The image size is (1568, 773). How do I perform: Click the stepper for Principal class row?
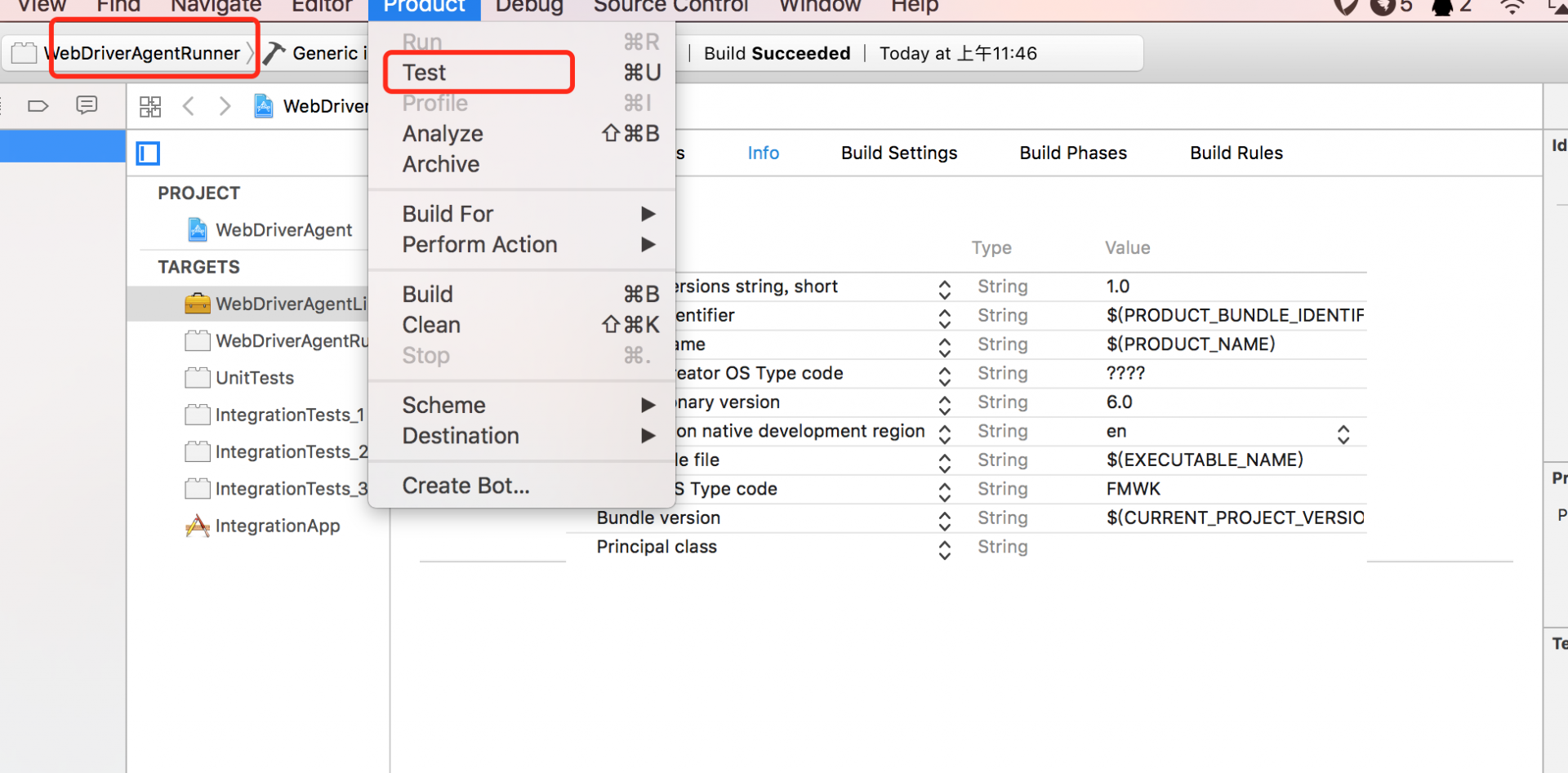click(945, 550)
